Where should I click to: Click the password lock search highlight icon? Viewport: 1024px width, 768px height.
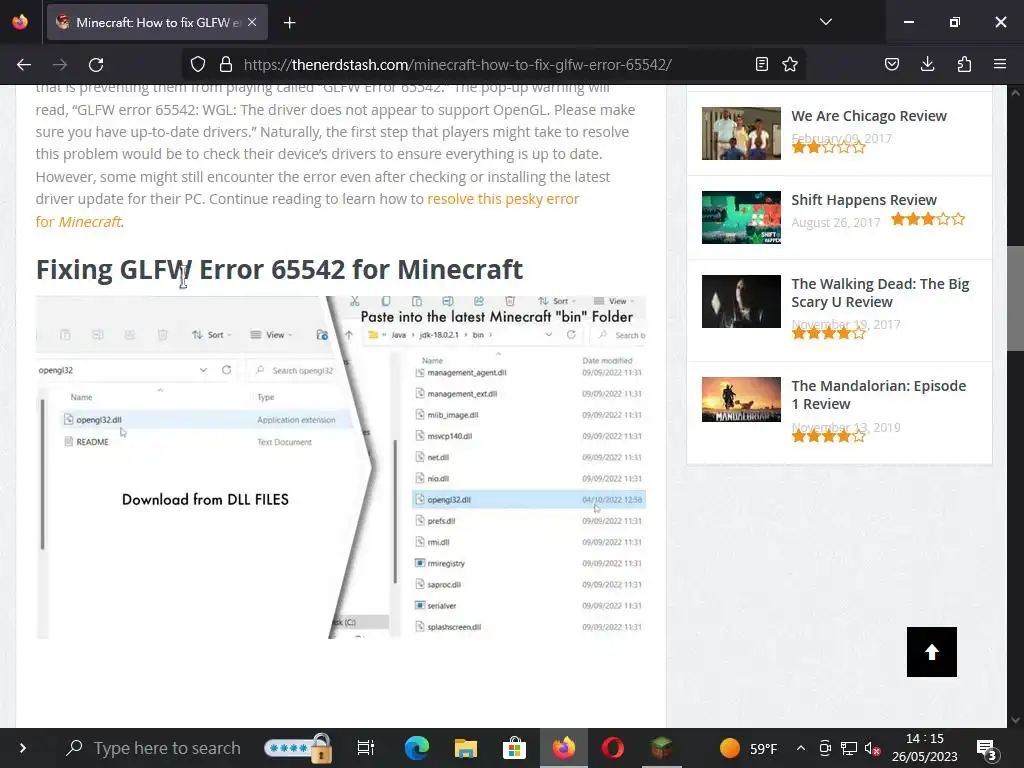pos(298,748)
